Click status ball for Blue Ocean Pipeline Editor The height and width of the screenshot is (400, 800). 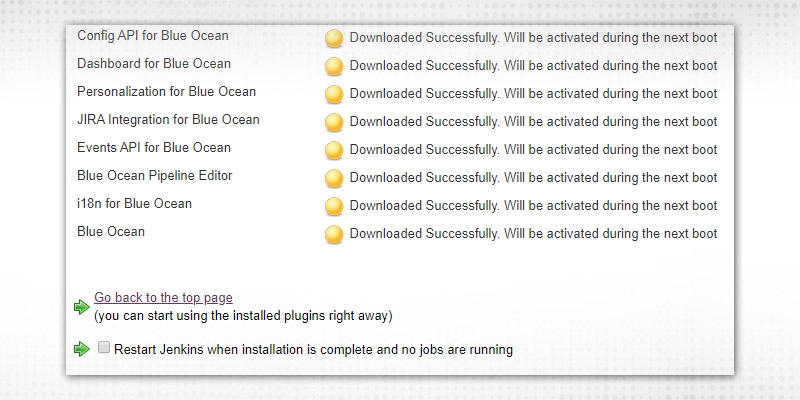coord(334,179)
